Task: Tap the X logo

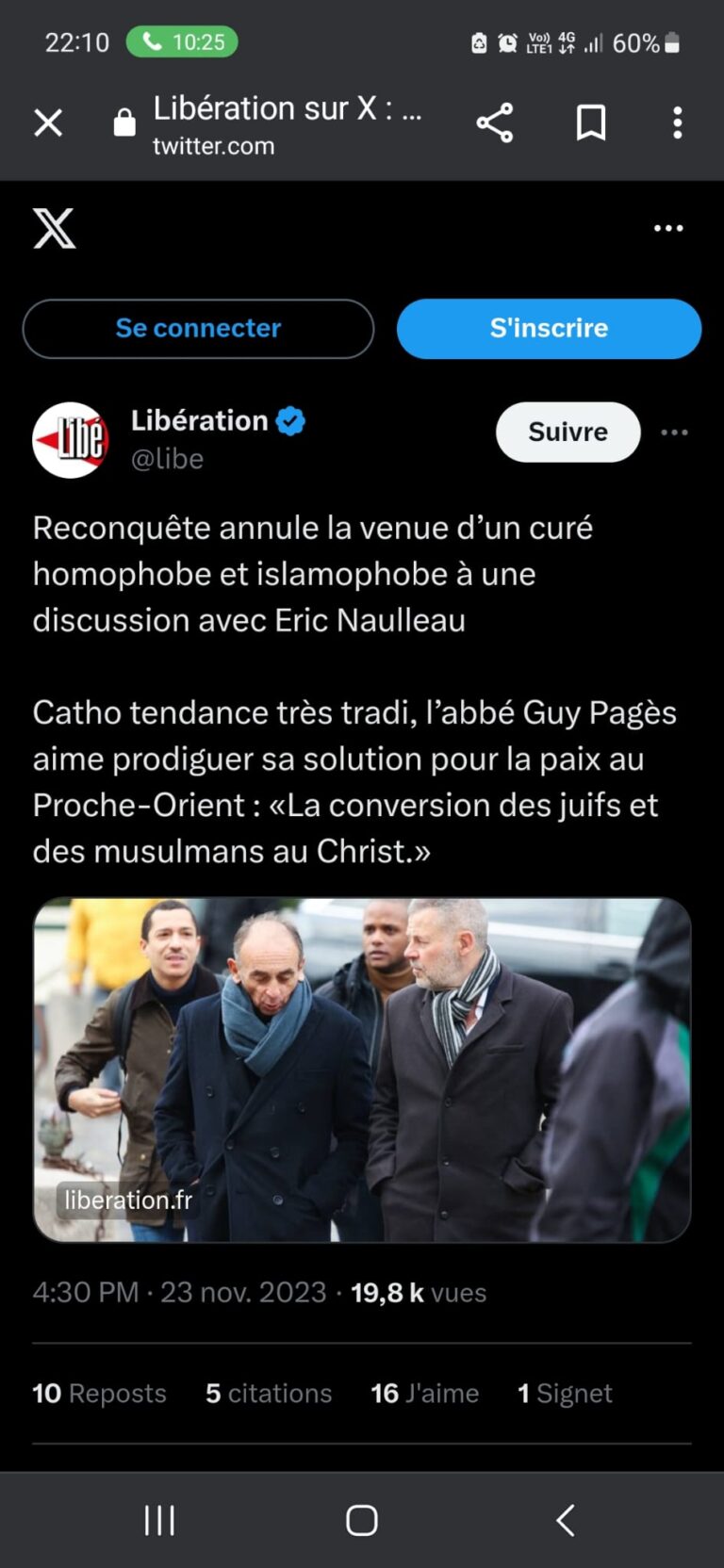Action: (x=55, y=228)
